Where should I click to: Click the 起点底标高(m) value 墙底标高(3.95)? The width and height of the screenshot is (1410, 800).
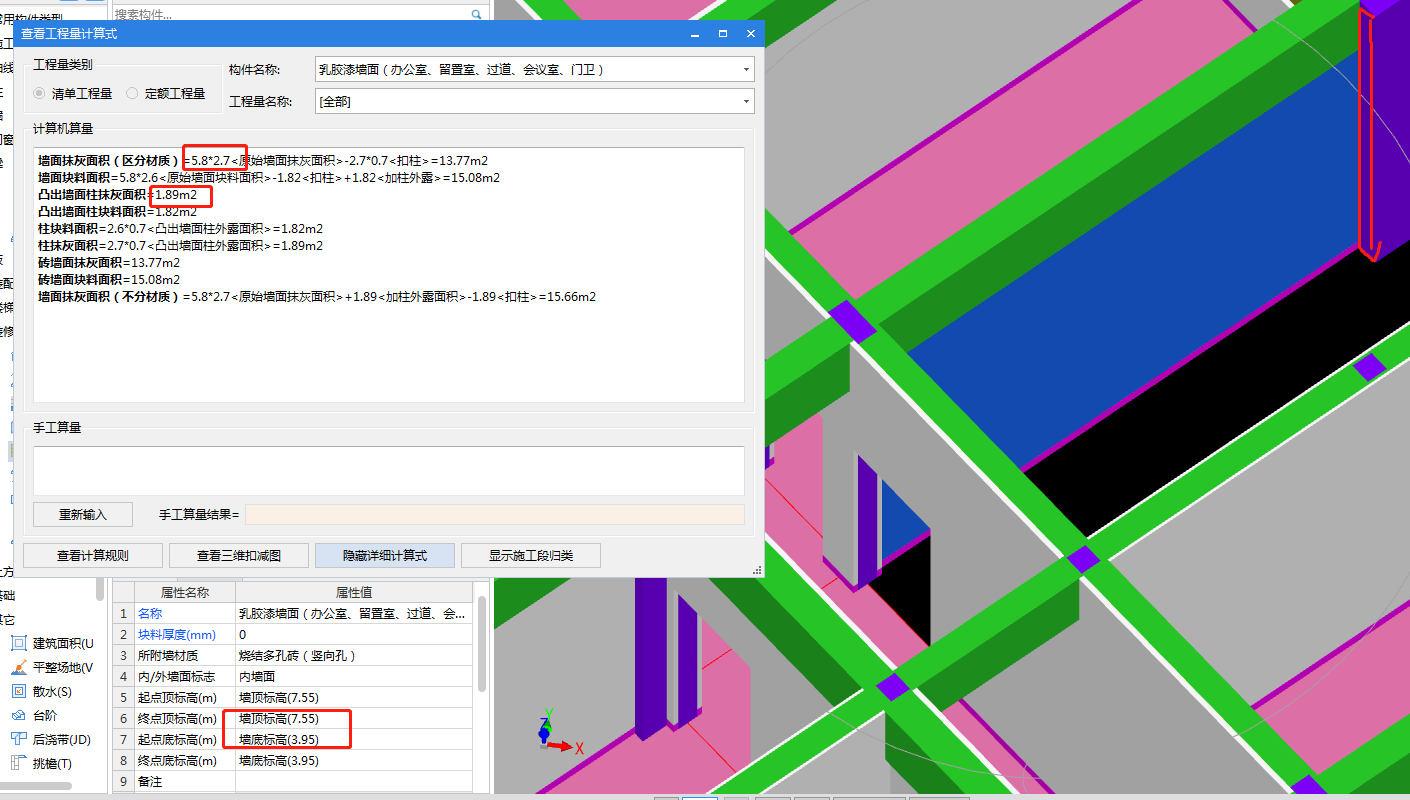tap(354, 739)
